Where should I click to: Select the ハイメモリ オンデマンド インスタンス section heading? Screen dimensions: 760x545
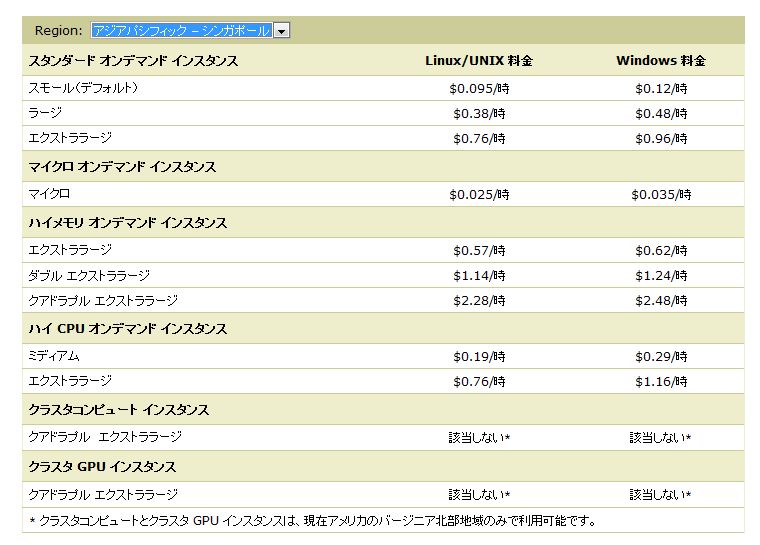tap(128, 223)
